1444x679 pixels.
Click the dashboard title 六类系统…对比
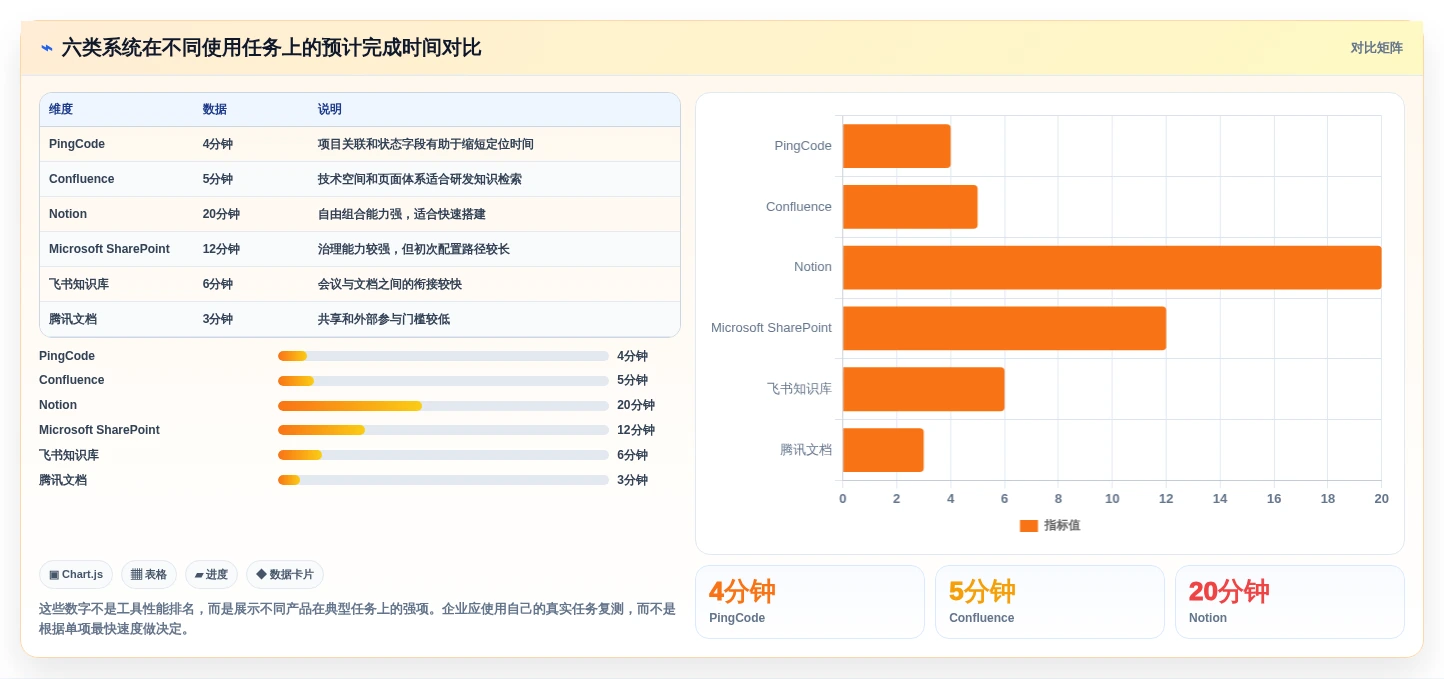pyautogui.click(x=271, y=48)
